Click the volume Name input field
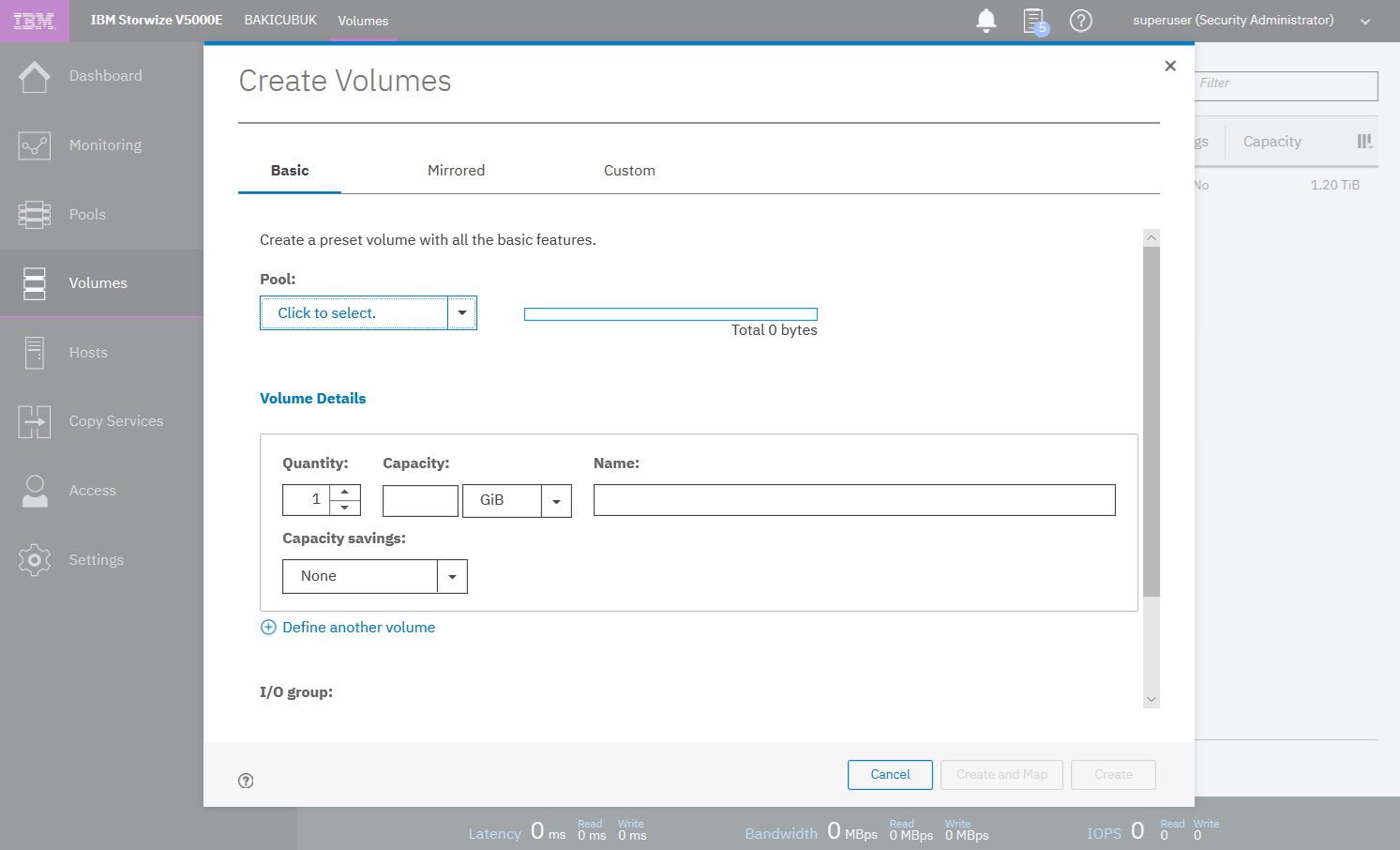 (854, 500)
